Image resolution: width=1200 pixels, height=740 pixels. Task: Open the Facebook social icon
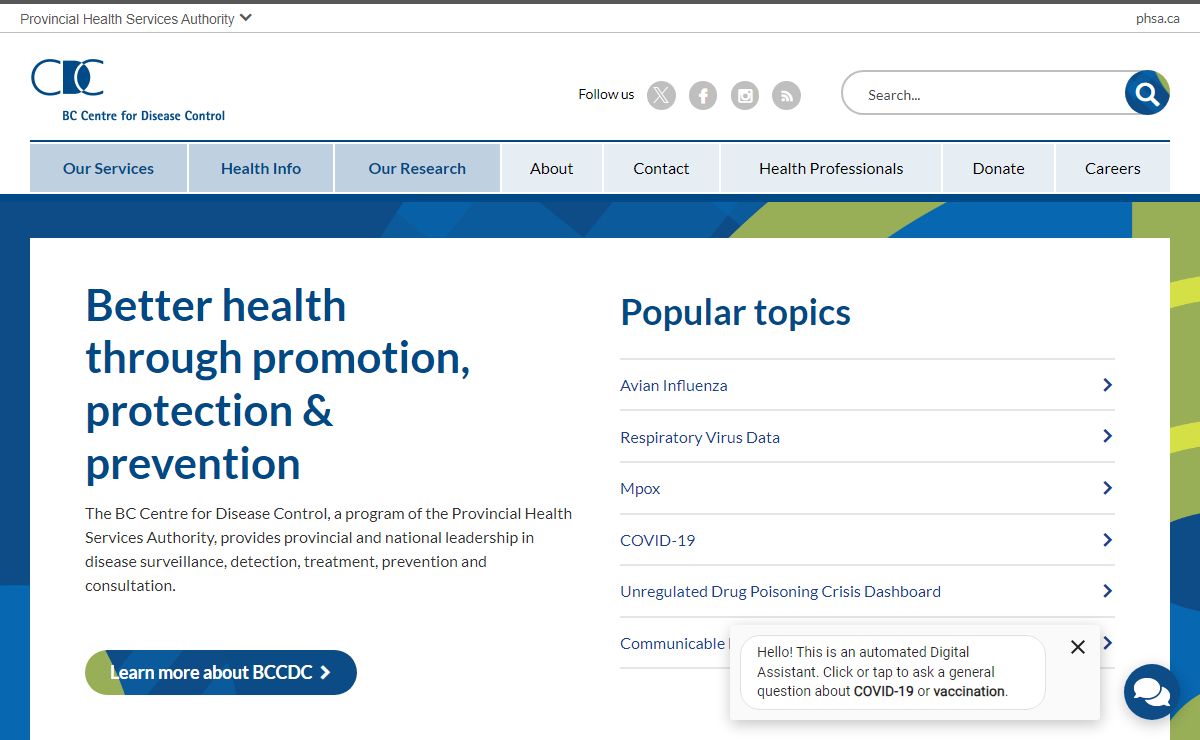coord(703,95)
